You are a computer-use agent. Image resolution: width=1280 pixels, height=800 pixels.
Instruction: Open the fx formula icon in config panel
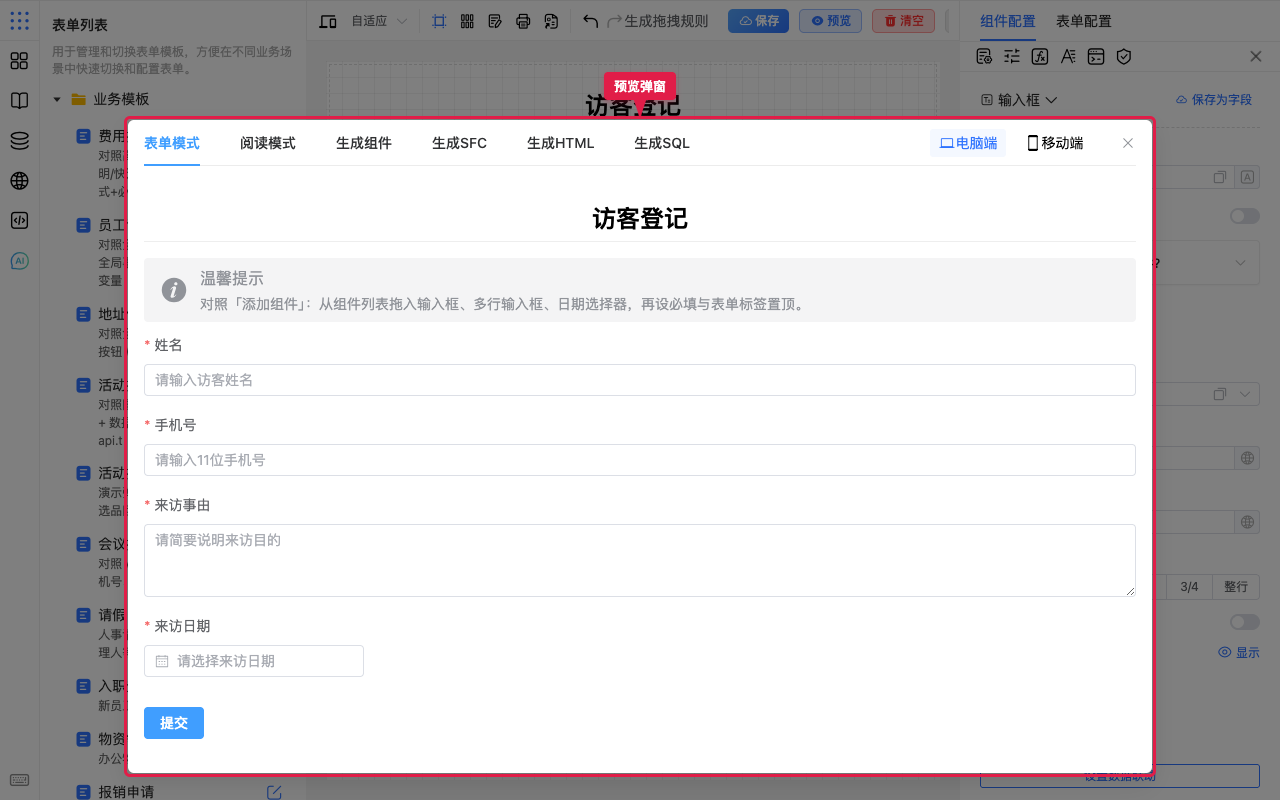pos(1040,57)
